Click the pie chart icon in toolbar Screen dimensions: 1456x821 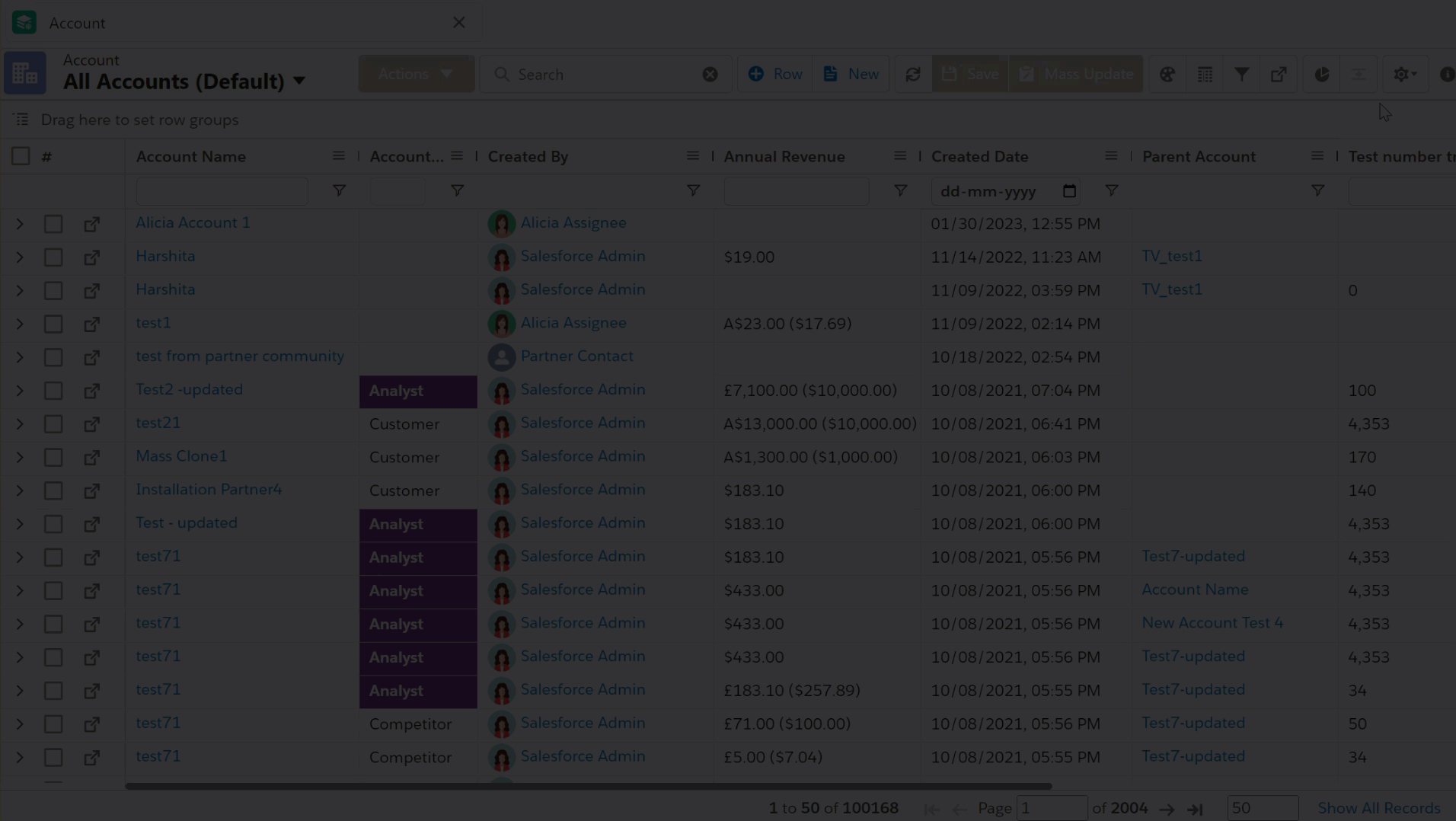tap(1321, 74)
